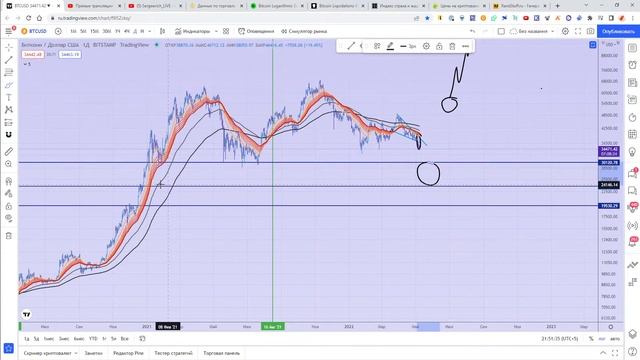640x360 pixels.
Task: Open the Без названия layout dropdown
Action: (532, 31)
